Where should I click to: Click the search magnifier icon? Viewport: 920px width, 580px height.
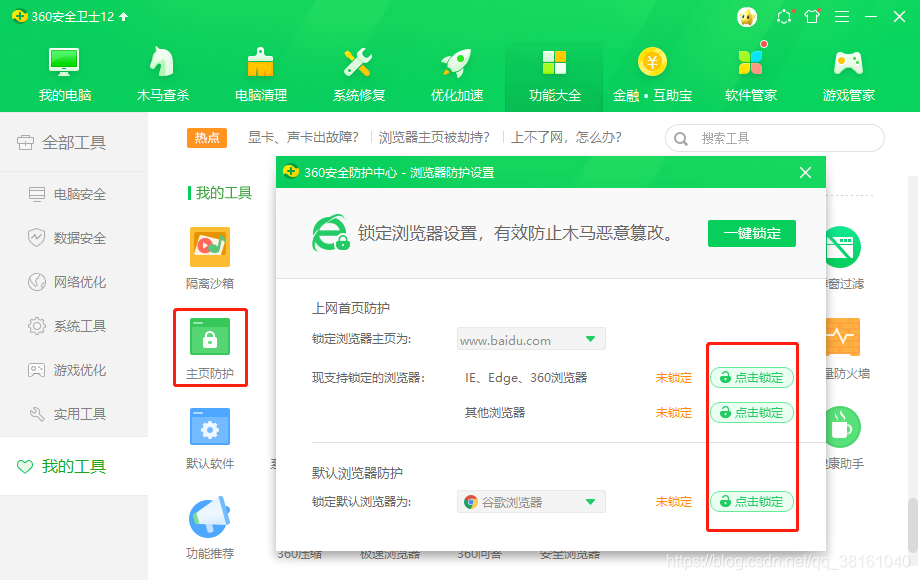[x=681, y=139]
